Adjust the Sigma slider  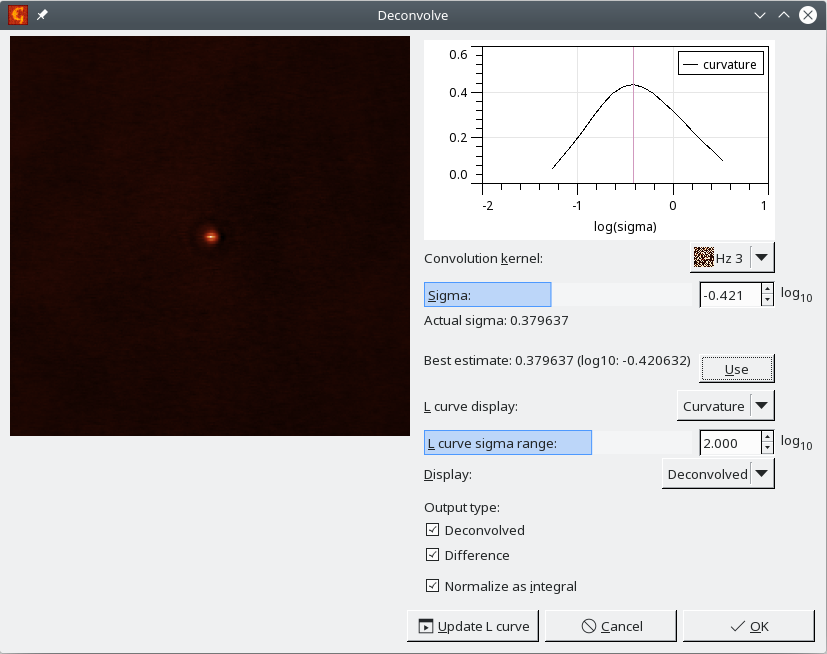click(557, 294)
